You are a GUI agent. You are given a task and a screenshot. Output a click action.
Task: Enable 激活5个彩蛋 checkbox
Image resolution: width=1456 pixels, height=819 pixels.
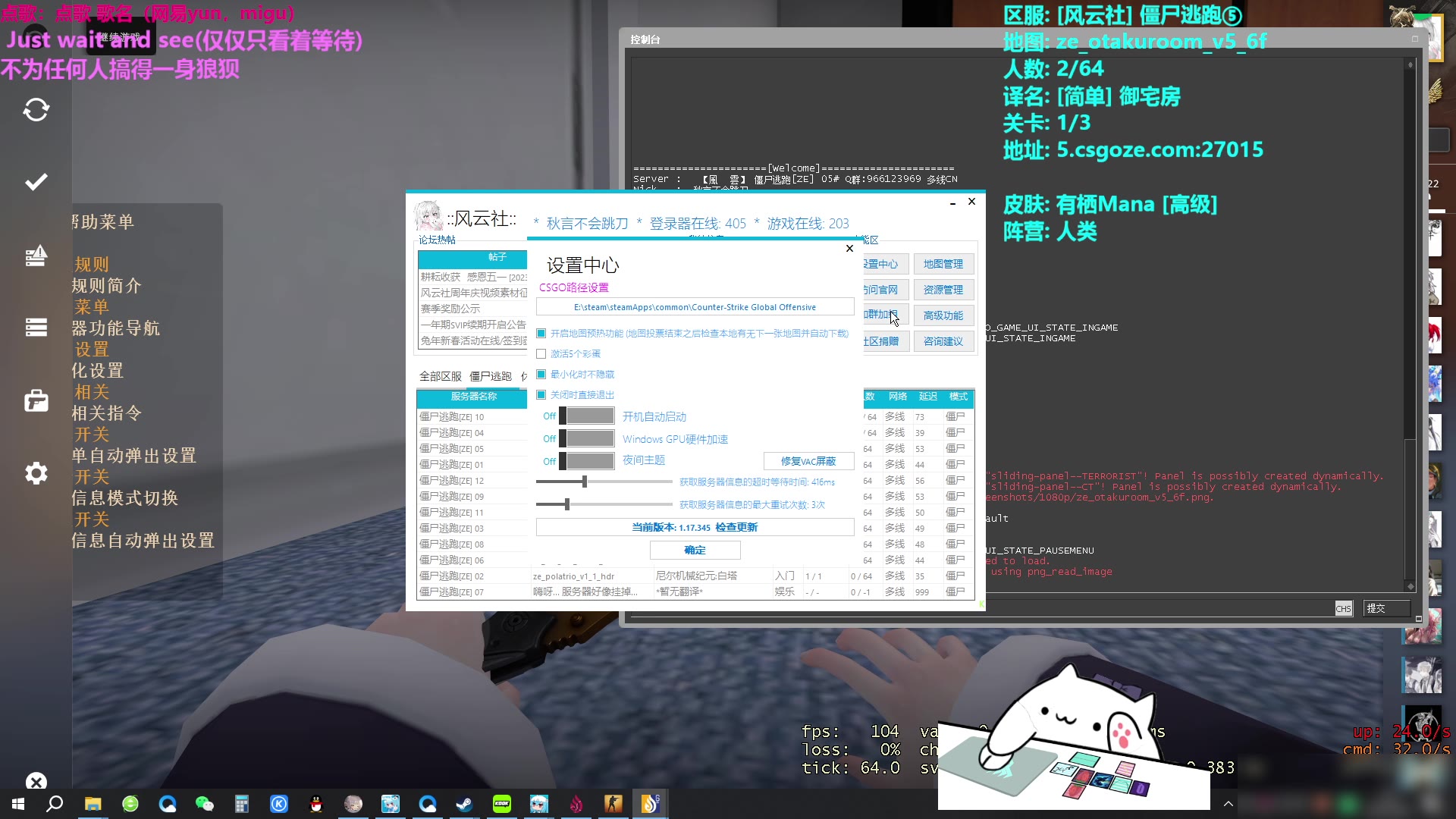(x=541, y=354)
